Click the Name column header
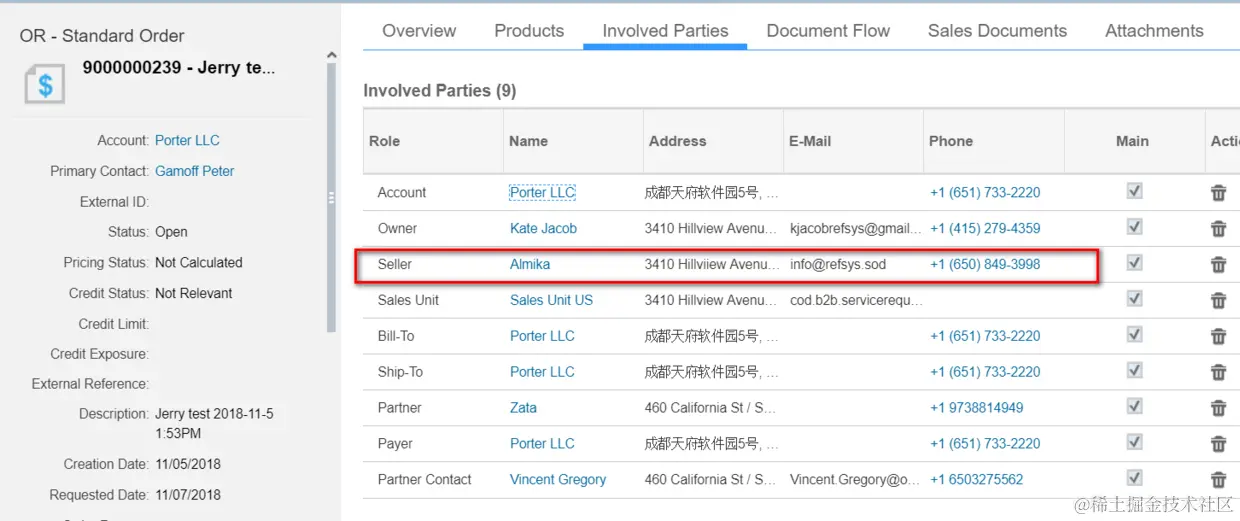 (x=528, y=141)
